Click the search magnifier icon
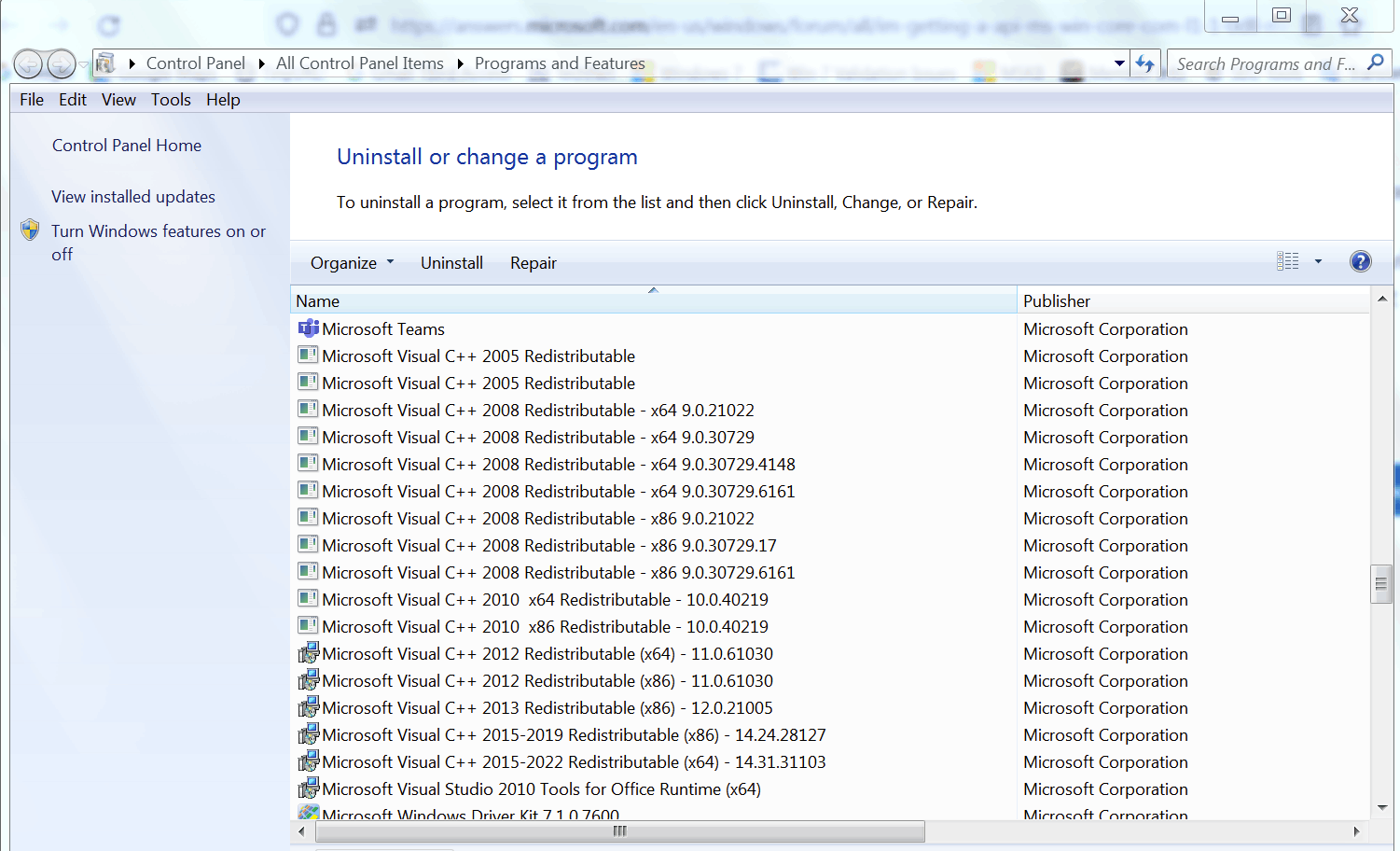Image resolution: width=1400 pixels, height=851 pixels. (x=1376, y=63)
